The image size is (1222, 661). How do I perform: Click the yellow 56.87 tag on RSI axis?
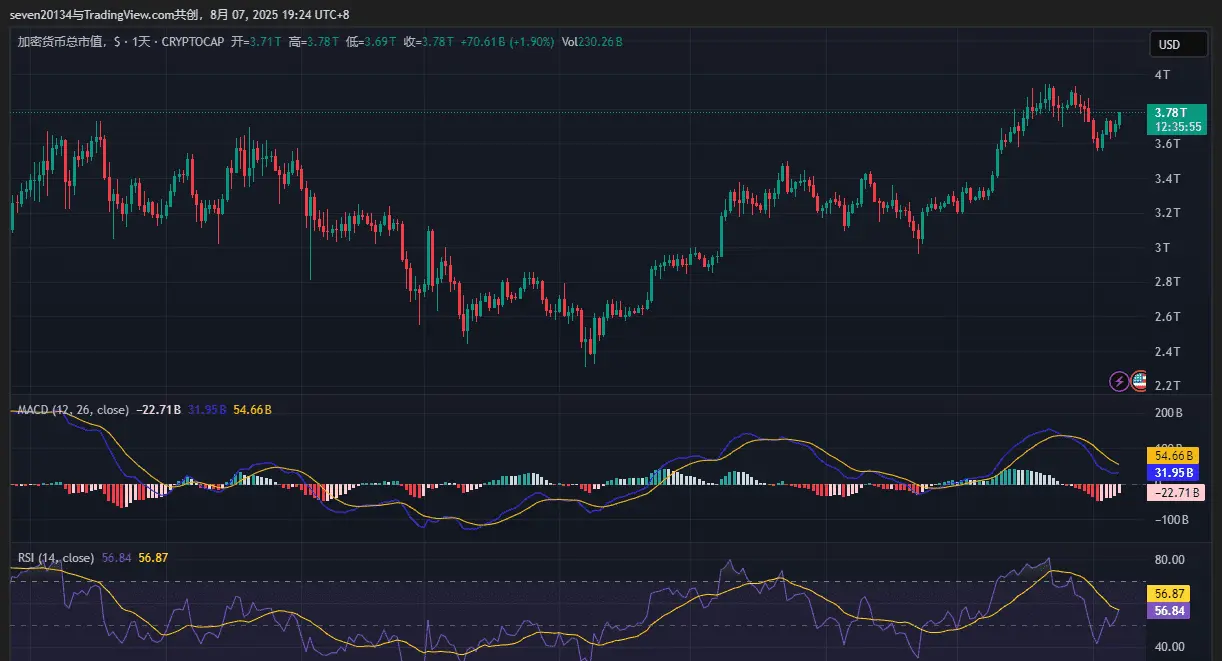coord(1170,593)
